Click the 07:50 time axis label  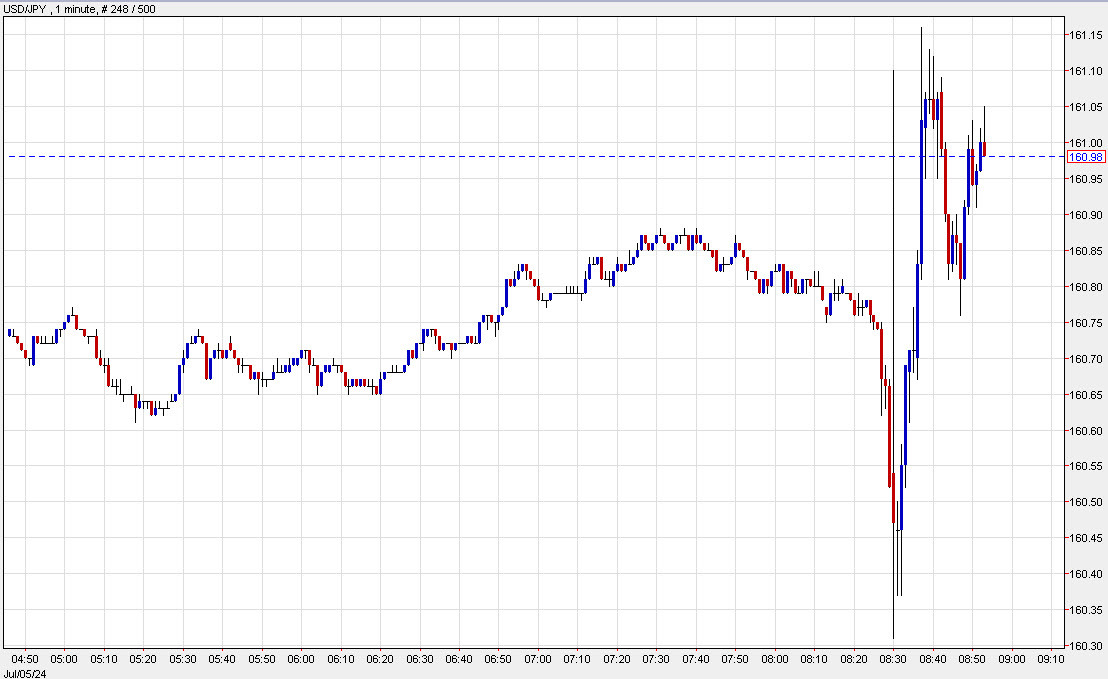[735, 659]
